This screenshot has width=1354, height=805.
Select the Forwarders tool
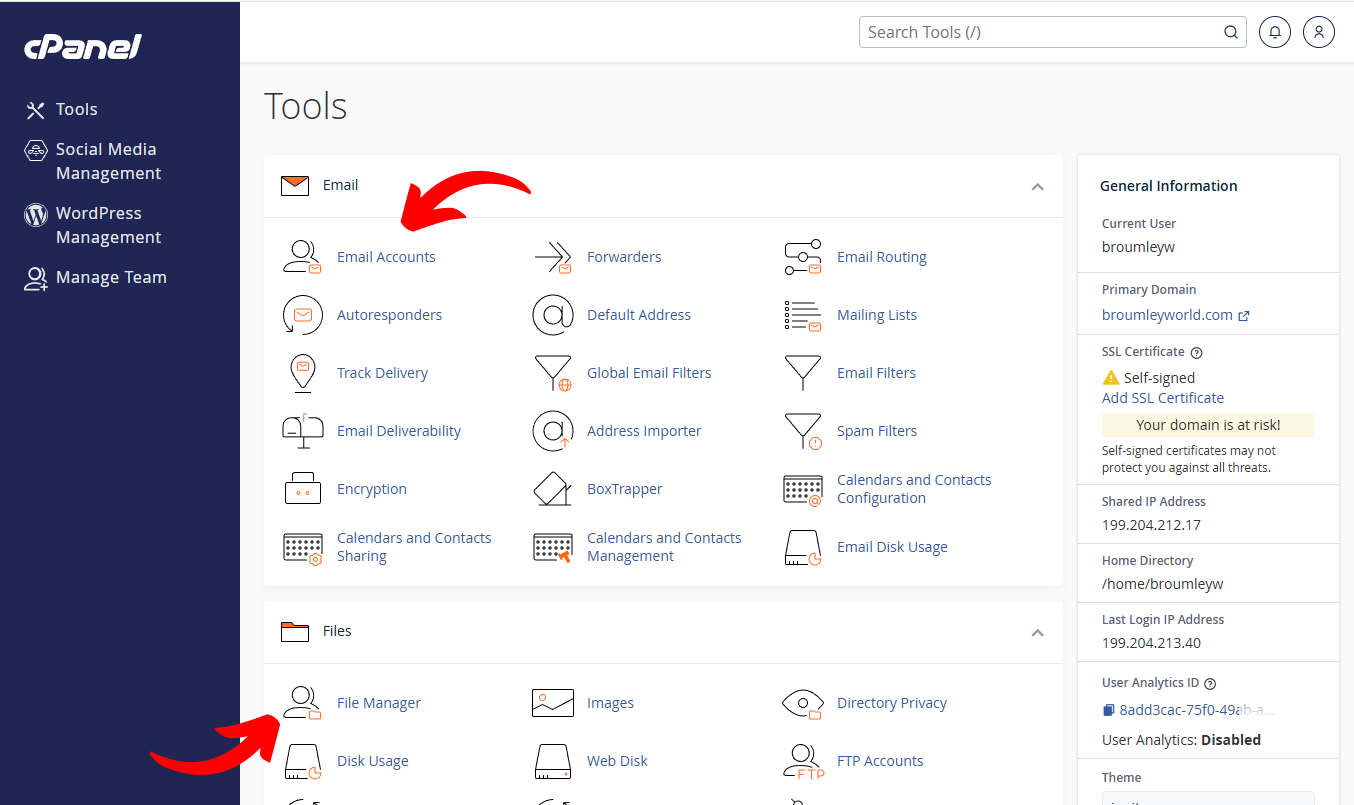click(x=624, y=257)
